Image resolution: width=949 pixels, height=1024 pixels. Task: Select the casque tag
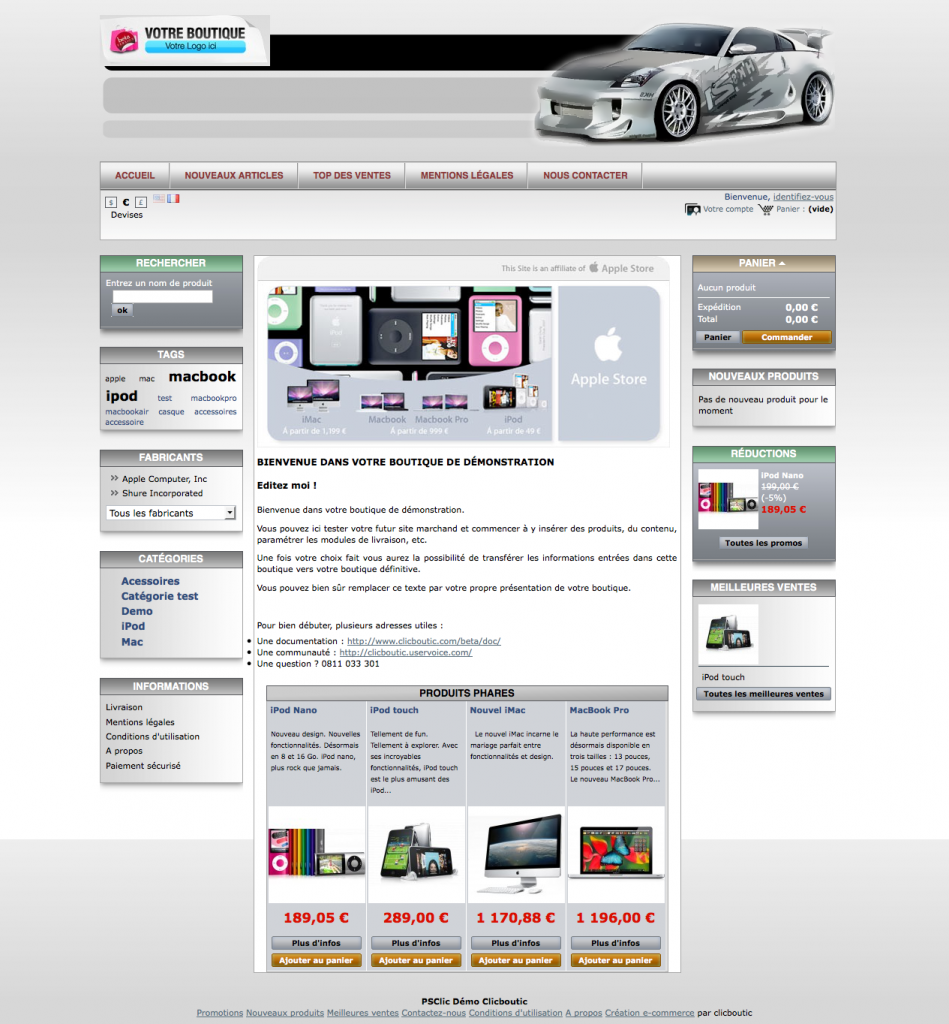coord(171,412)
